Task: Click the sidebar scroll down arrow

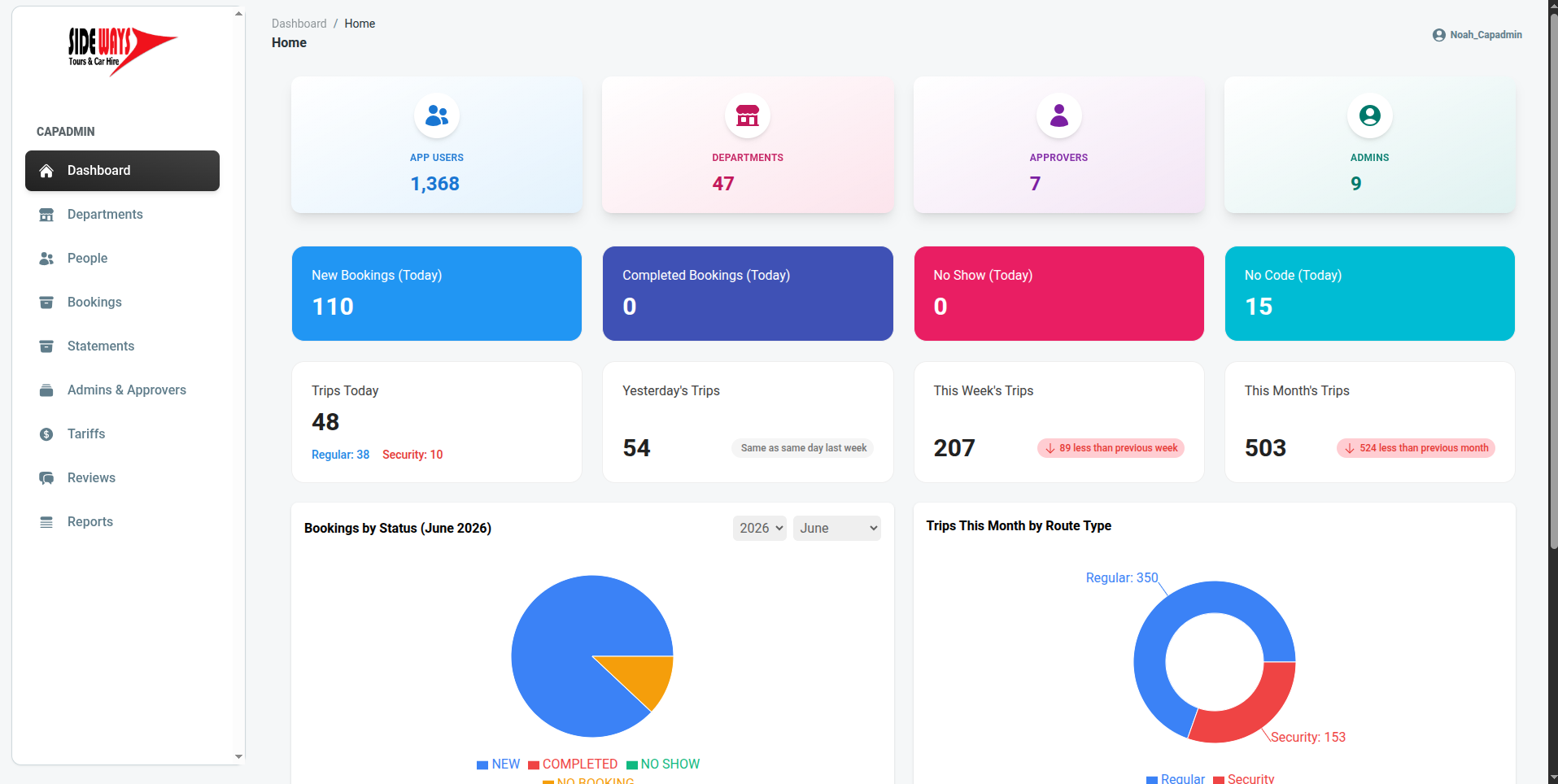Action: click(x=238, y=756)
